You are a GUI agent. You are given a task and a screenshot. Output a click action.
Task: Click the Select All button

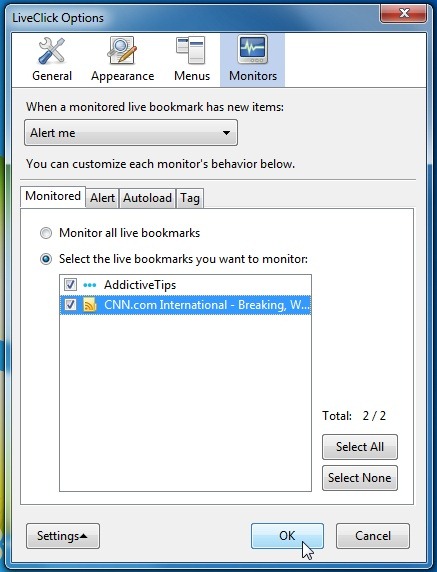[360, 447]
